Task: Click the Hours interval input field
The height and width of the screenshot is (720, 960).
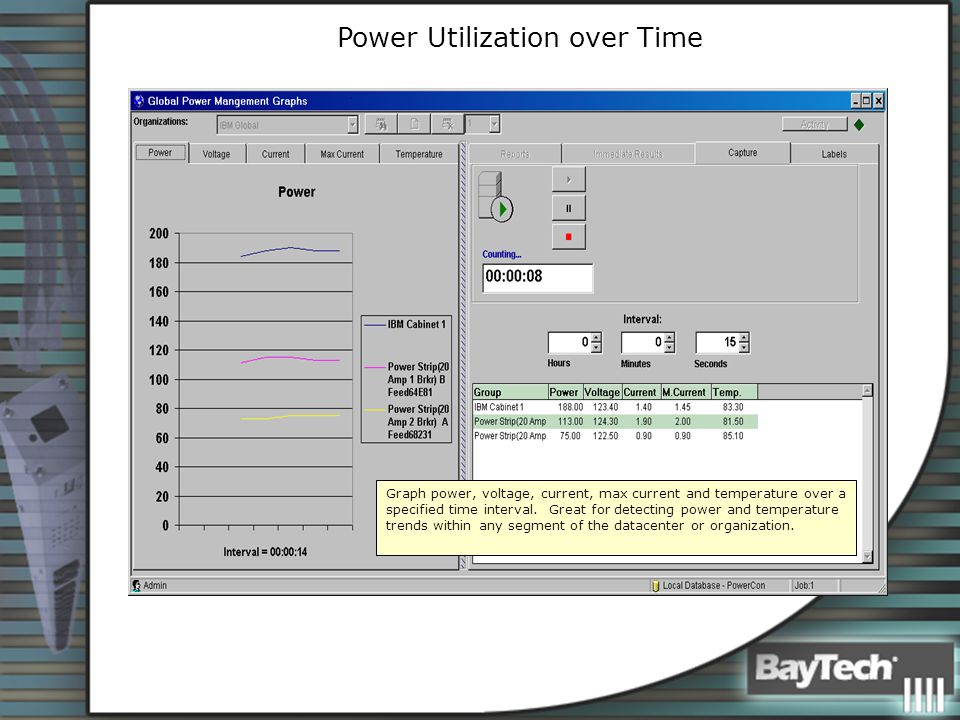Action: point(570,342)
